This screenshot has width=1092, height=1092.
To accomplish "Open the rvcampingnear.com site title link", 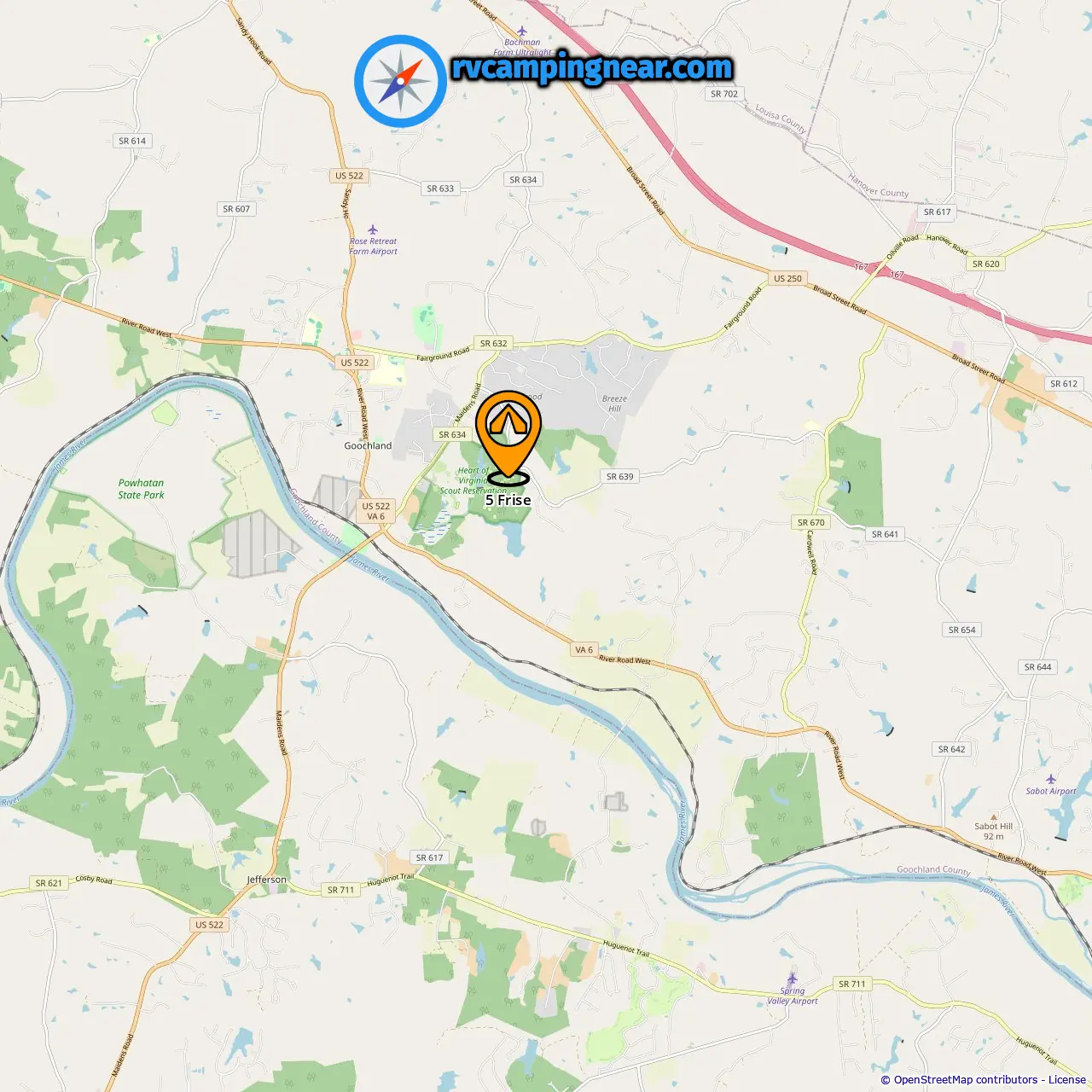I will click(592, 67).
